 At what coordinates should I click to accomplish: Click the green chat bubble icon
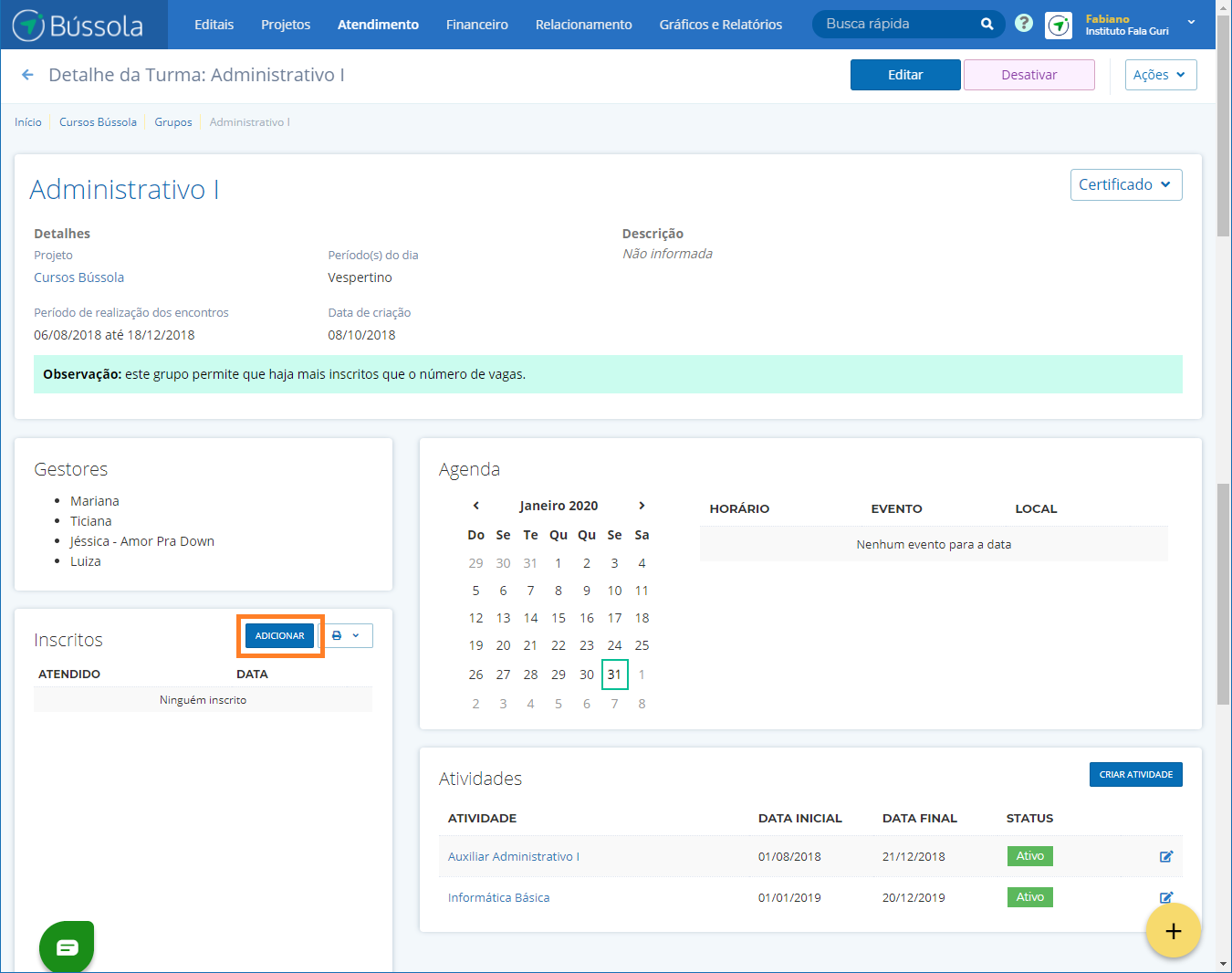pos(67,947)
